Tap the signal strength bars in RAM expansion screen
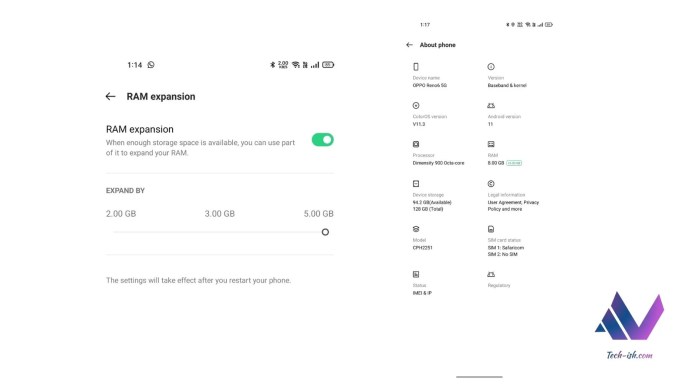The image size is (696, 392). (x=315, y=65)
